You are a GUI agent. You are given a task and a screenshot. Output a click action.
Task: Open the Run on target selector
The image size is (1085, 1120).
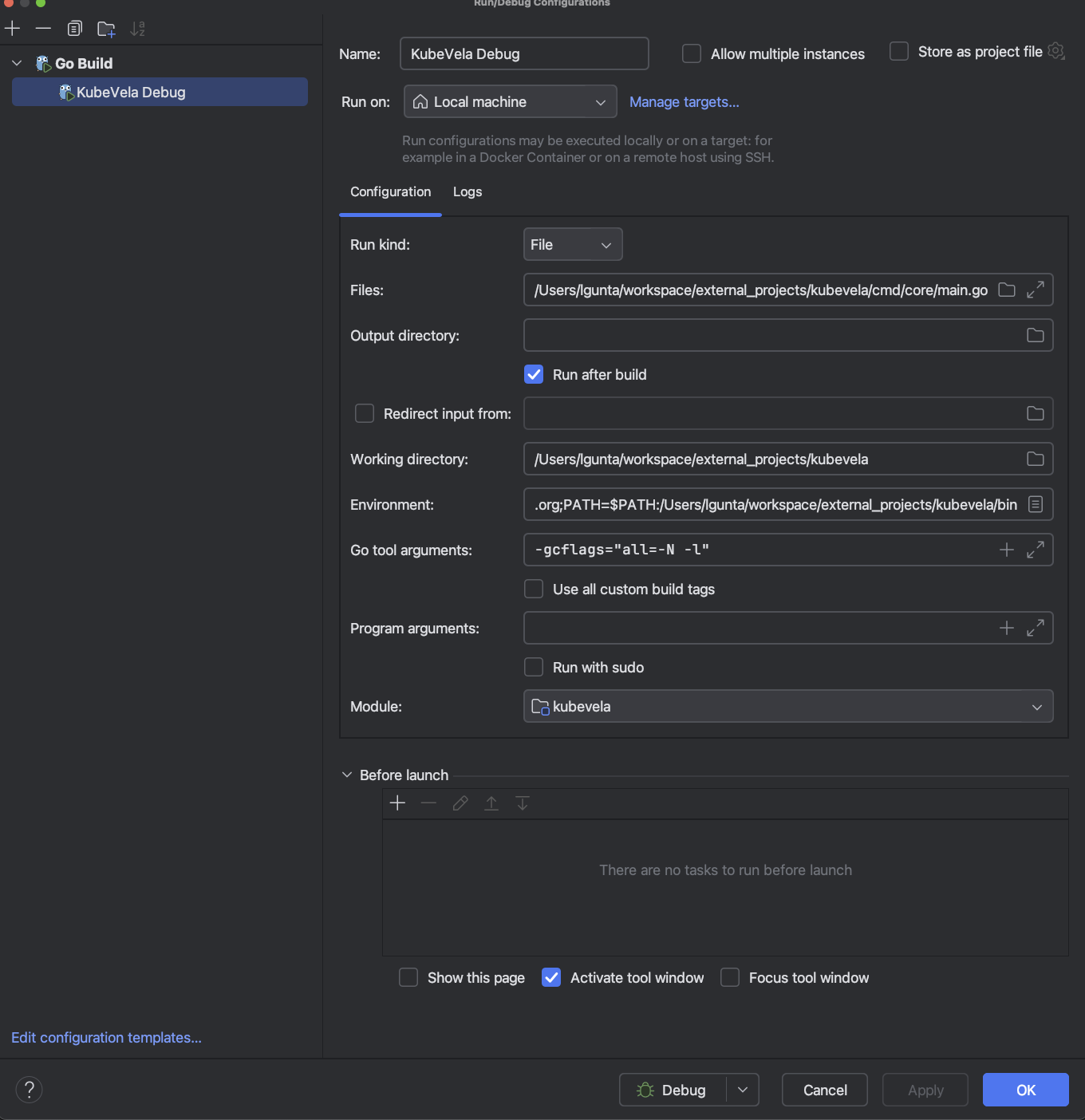(510, 101)
